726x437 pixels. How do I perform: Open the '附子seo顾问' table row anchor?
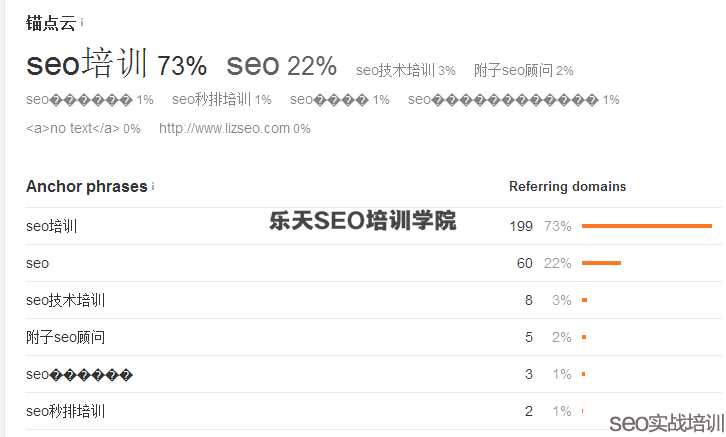pyautogui.click(x=66, y=337)
